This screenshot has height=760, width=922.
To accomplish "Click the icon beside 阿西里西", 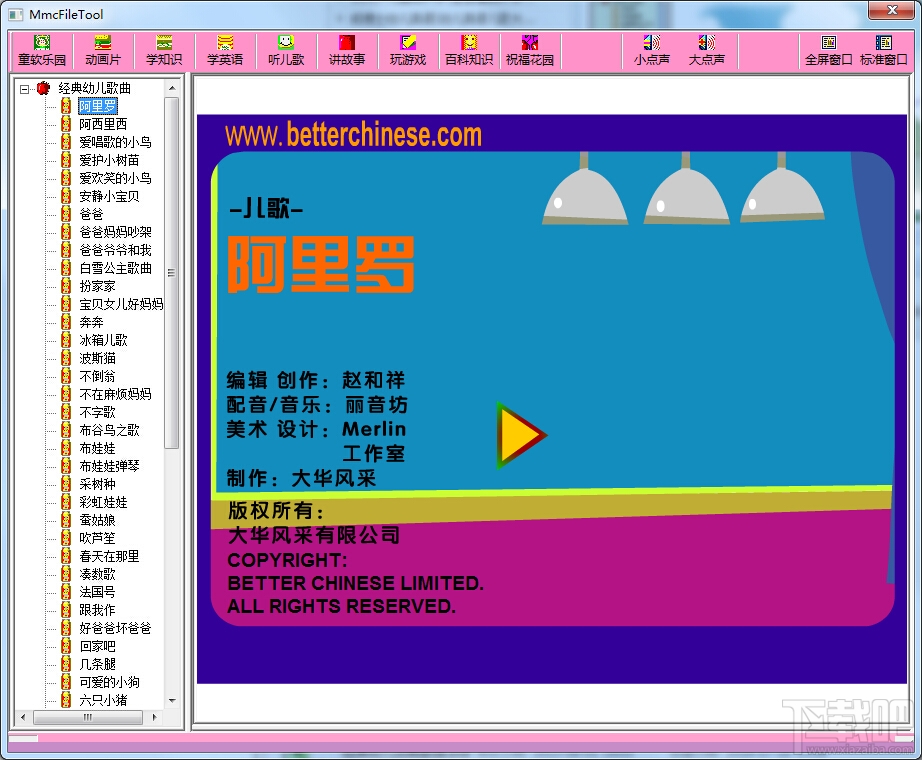I will pyautogui.click(x=66, y=124).
